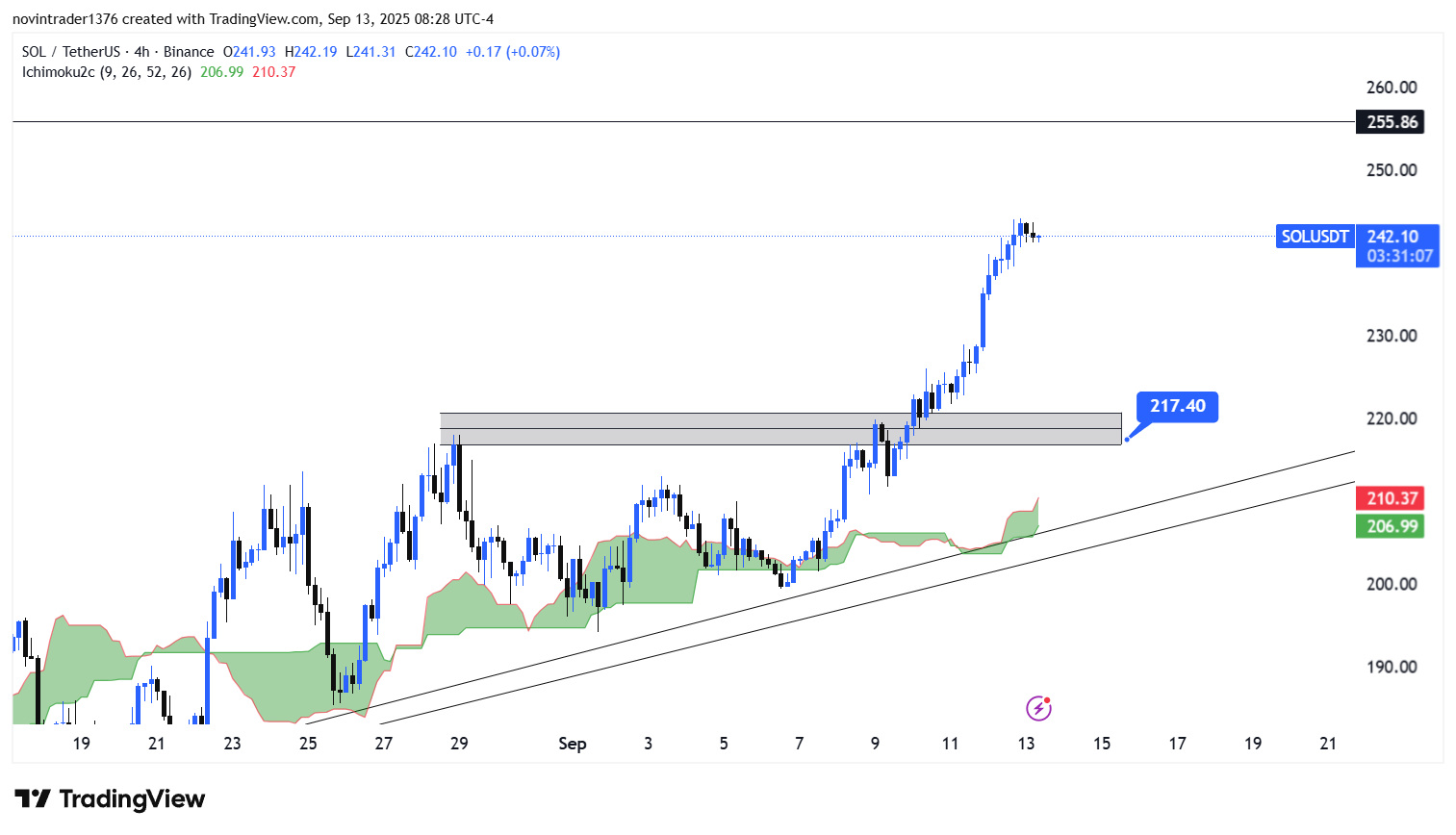Screen dimensions: 1456x835
Task: Select the Ichimoku2c indicator legend
Action: pyautogui.click(x=106, y=72)
